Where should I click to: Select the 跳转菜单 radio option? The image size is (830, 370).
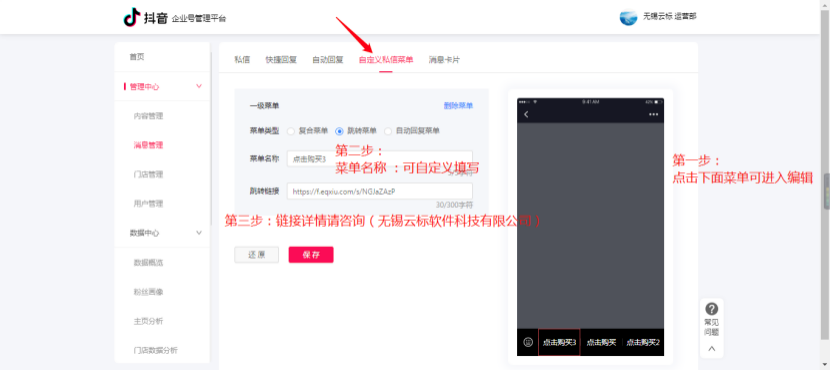pos(339,131)
